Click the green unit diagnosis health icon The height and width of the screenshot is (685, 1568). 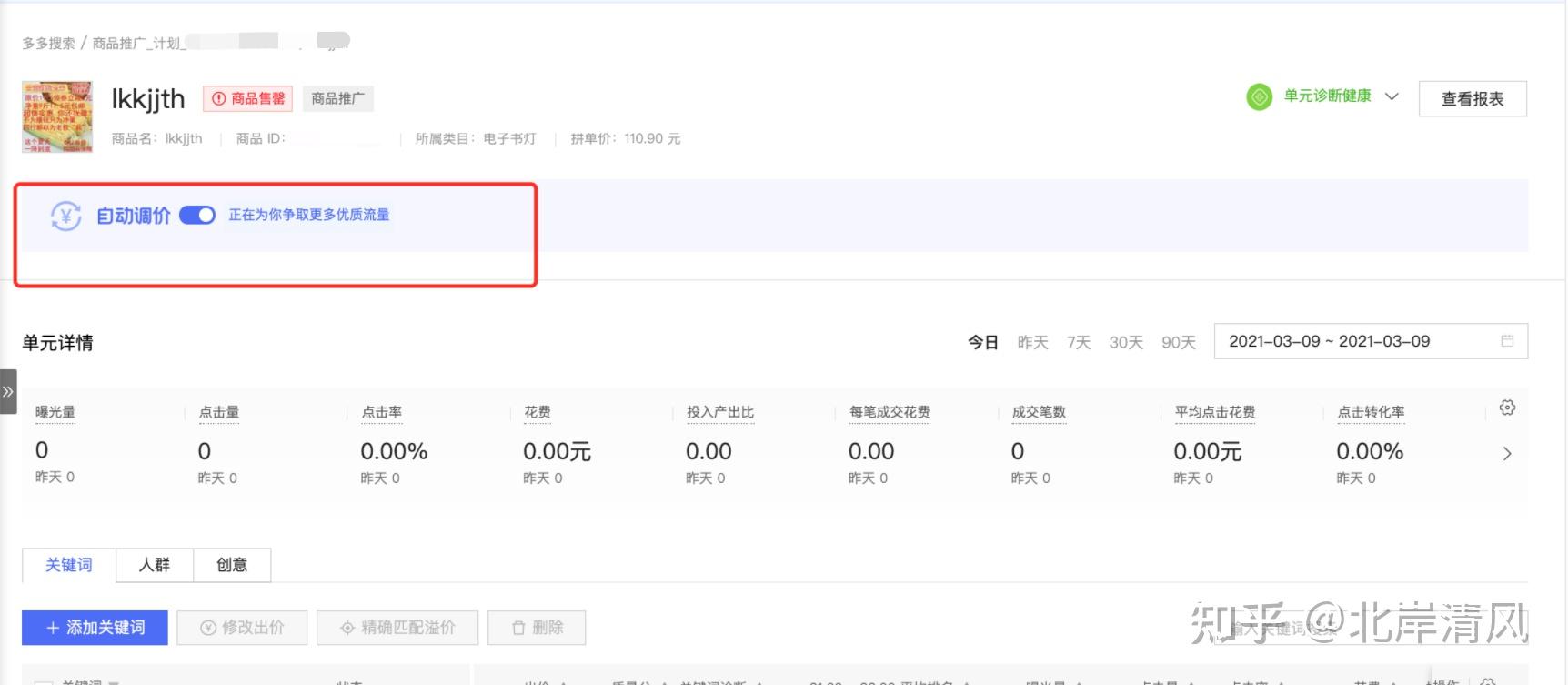[1260, 96]
